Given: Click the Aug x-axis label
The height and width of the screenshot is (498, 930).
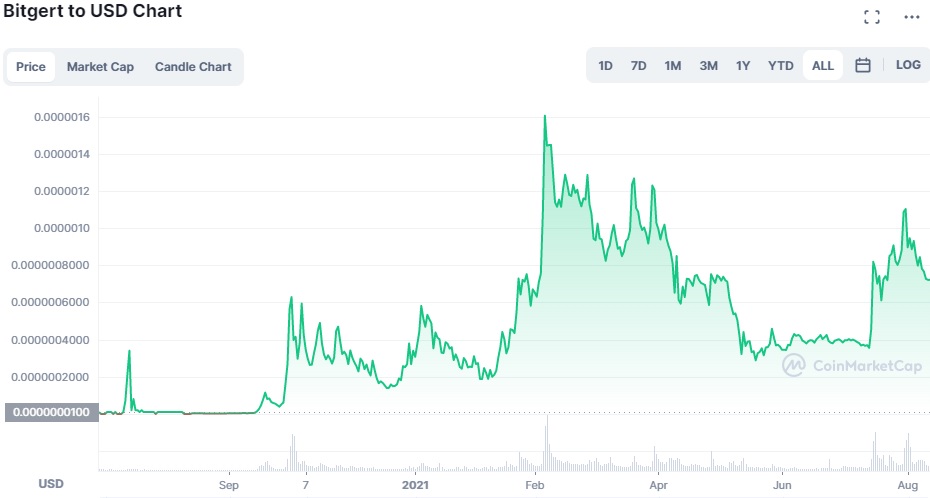Looking at the screenshot, I should 907,485.
